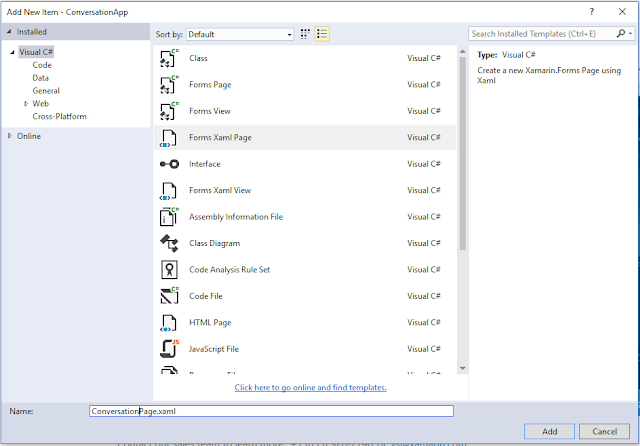Select the Code File template icon

(x=169, y=296)
